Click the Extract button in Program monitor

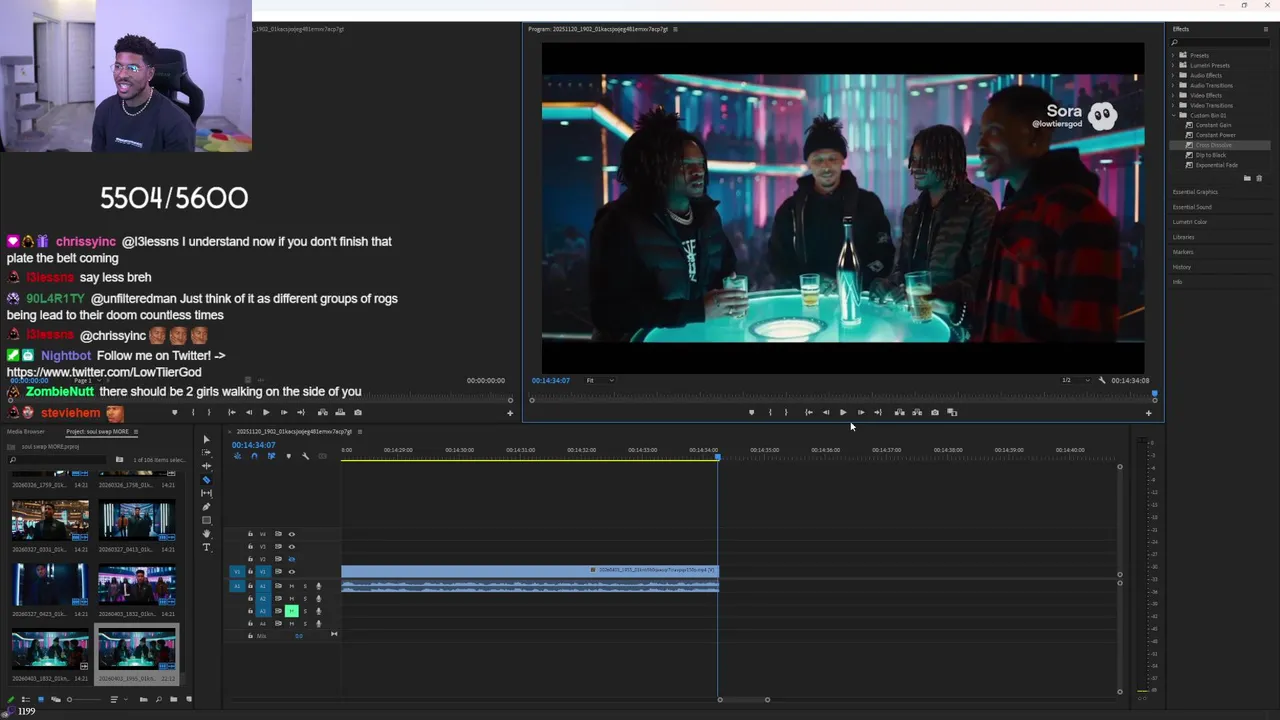(917, 412)
